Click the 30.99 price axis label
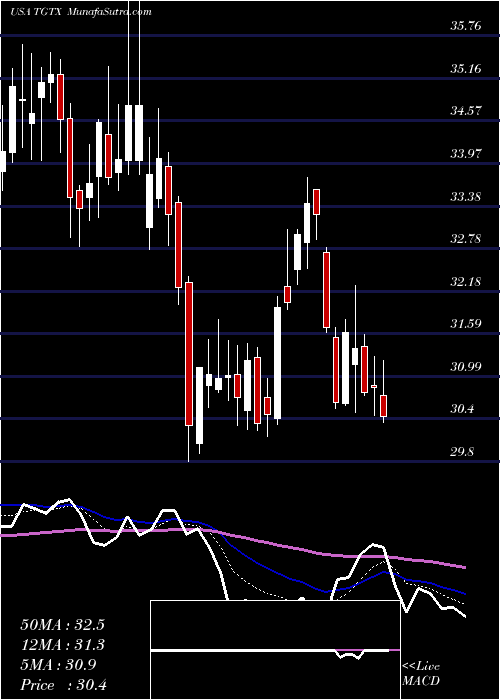 [466, 367]
